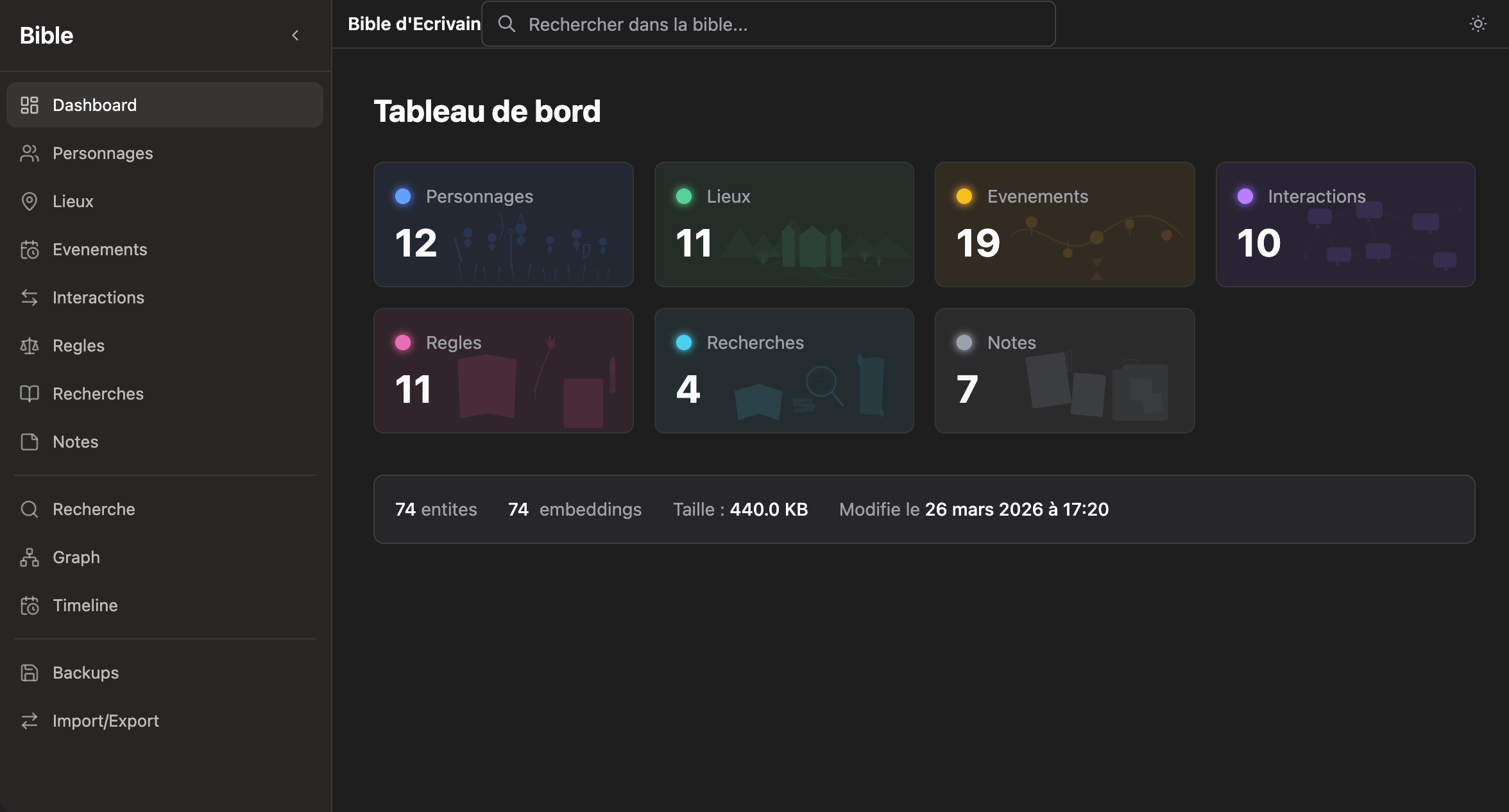Collapse the sidebar with the chevron
Viewport: 1509px width, 812px height.
coord(295,35)
